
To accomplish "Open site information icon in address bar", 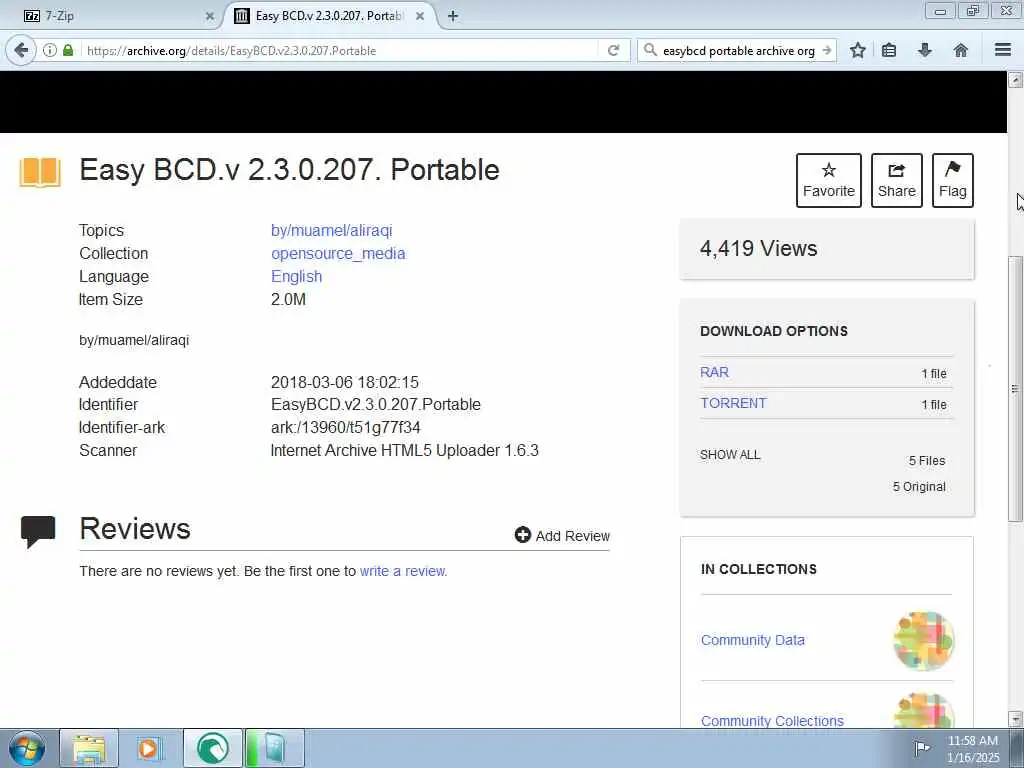I will (x=50, y=50).
